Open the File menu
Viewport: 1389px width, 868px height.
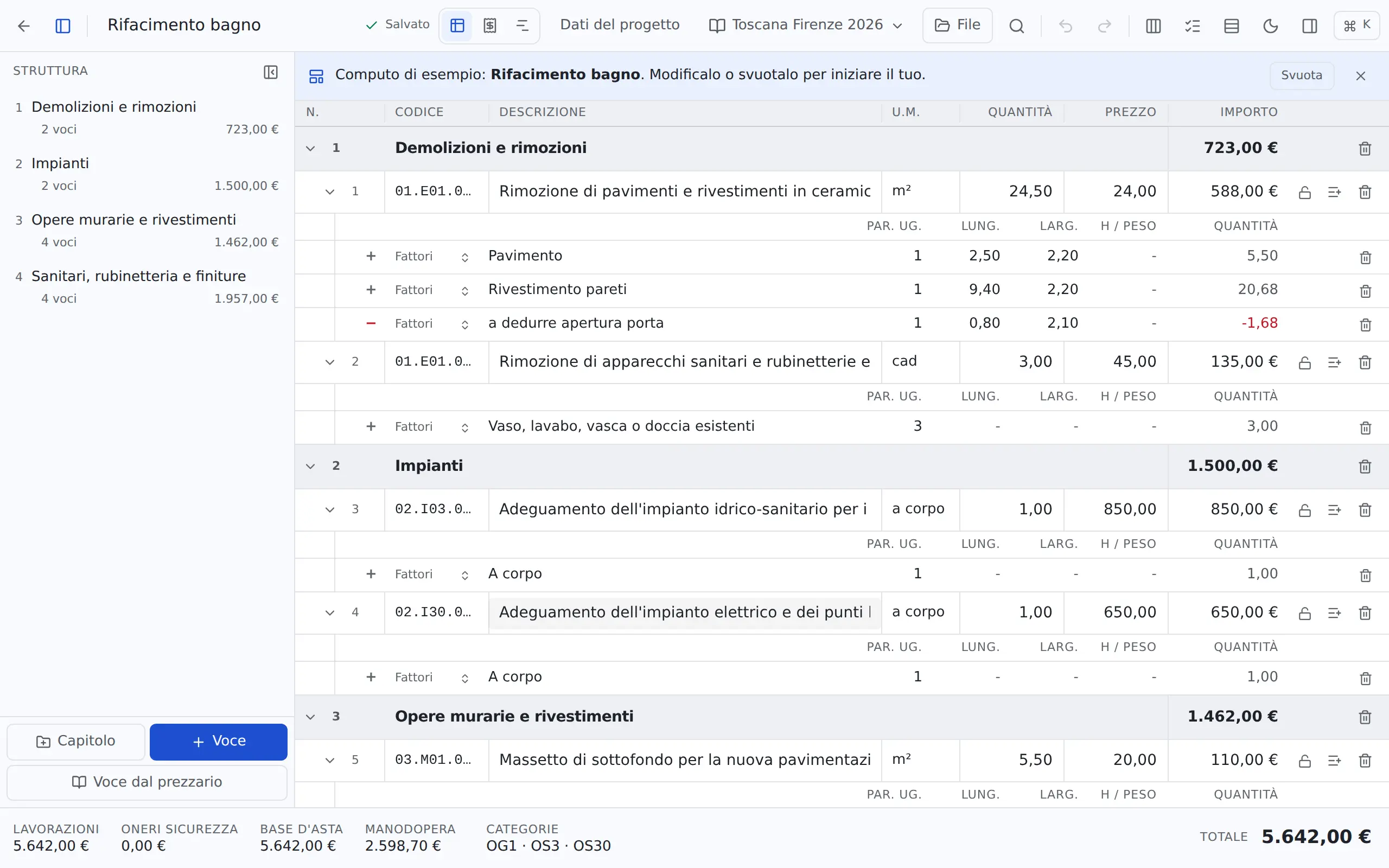[957, 25]
